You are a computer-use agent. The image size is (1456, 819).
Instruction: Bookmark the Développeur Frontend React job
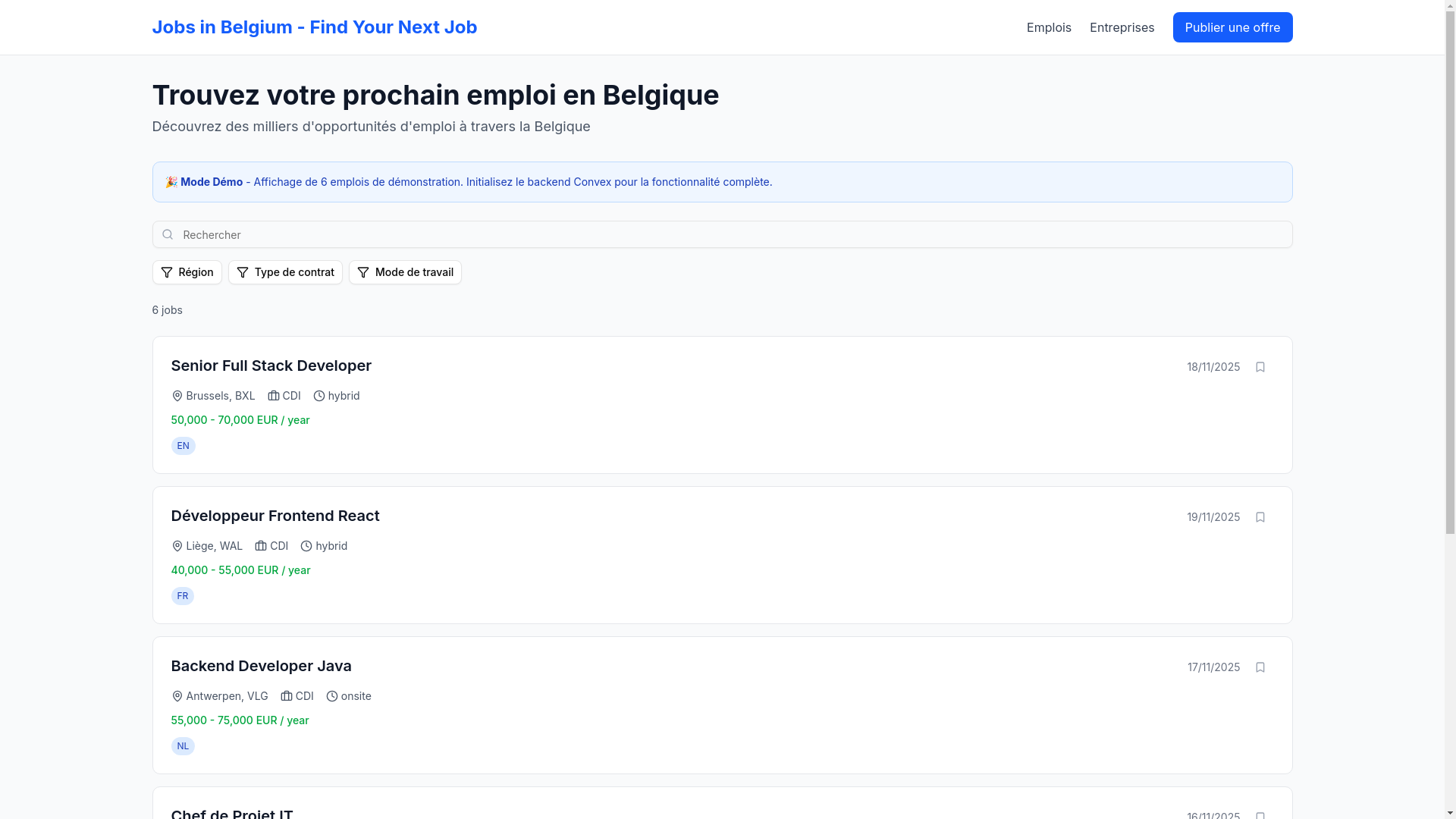pos(1260,517)
